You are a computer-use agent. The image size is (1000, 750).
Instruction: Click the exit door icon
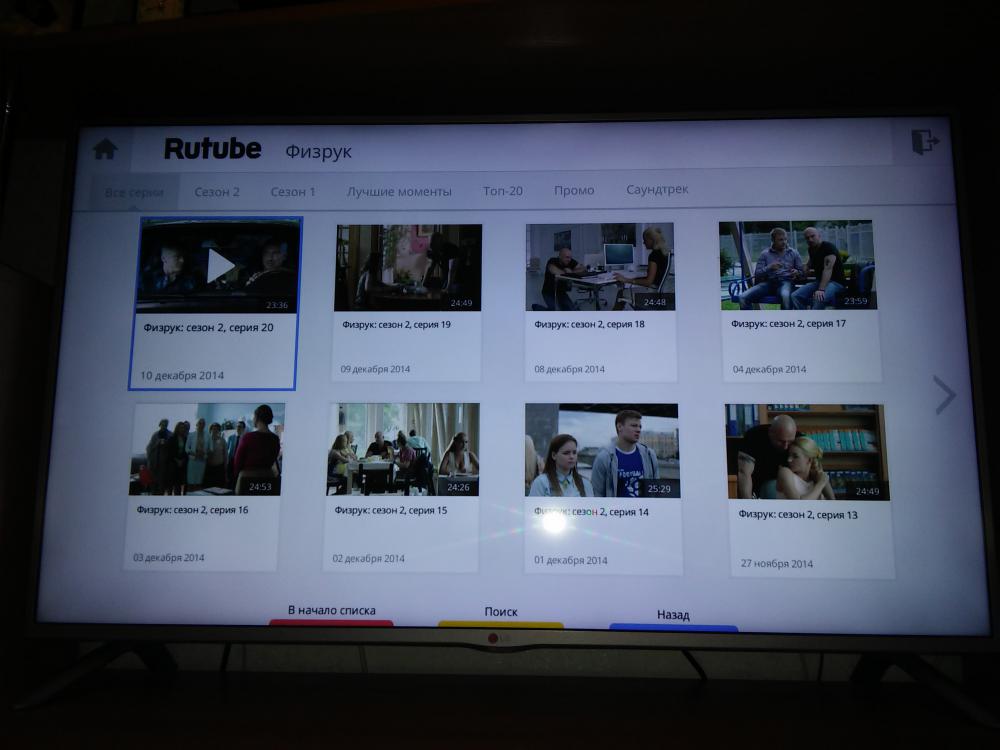tap(925, 141)
